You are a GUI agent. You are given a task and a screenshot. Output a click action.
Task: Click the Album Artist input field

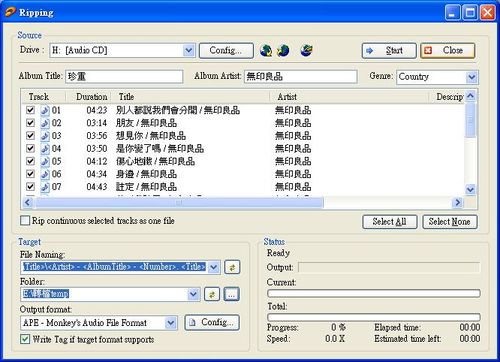(301, 77)
